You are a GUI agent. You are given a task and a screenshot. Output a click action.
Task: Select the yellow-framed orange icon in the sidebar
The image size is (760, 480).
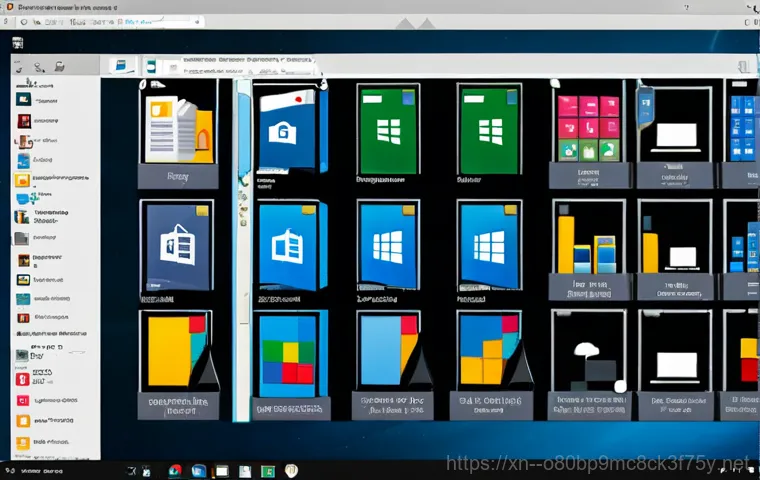point(22,180)
